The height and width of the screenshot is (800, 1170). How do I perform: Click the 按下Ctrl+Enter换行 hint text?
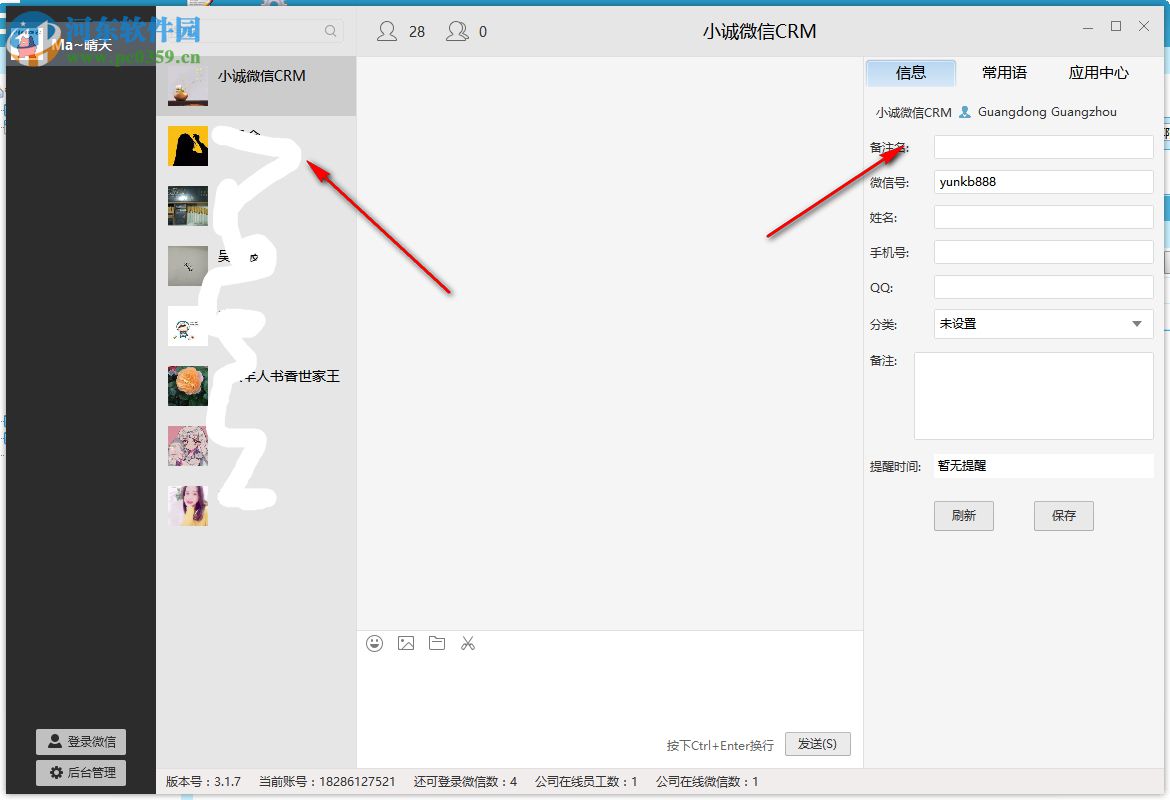[720, 746]
